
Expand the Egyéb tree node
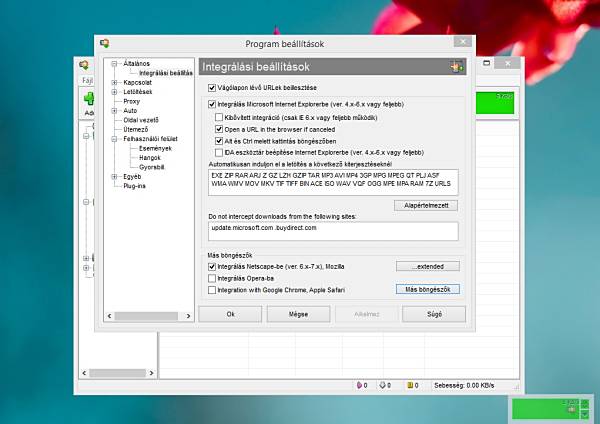114,176
